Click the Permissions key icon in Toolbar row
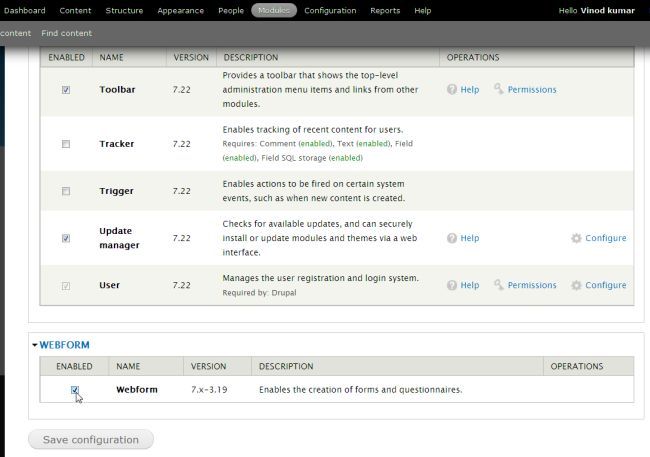The image size is (650, 457). 499,89
